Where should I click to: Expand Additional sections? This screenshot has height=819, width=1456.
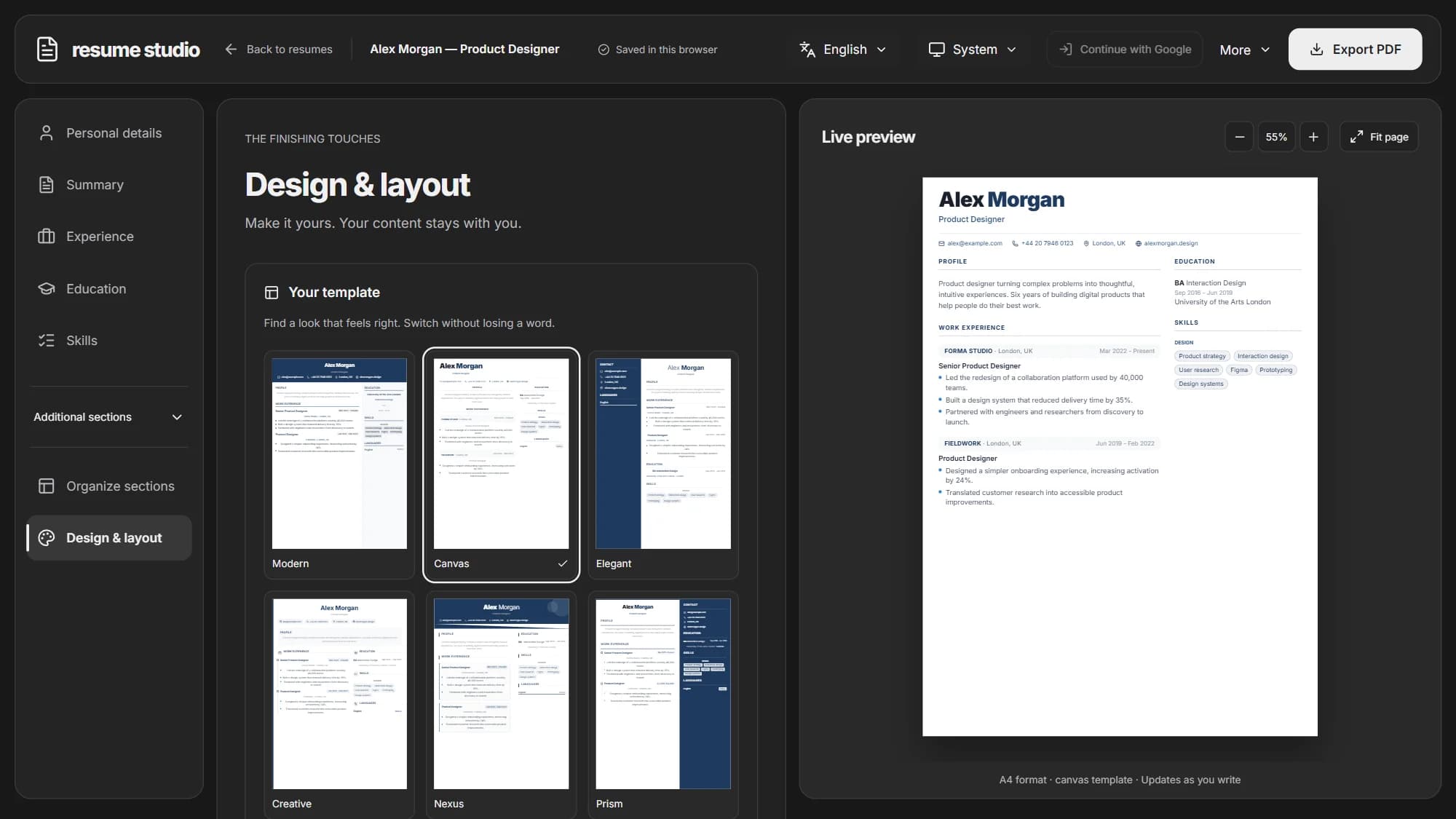pyautogui.click(x=109, y=417)
